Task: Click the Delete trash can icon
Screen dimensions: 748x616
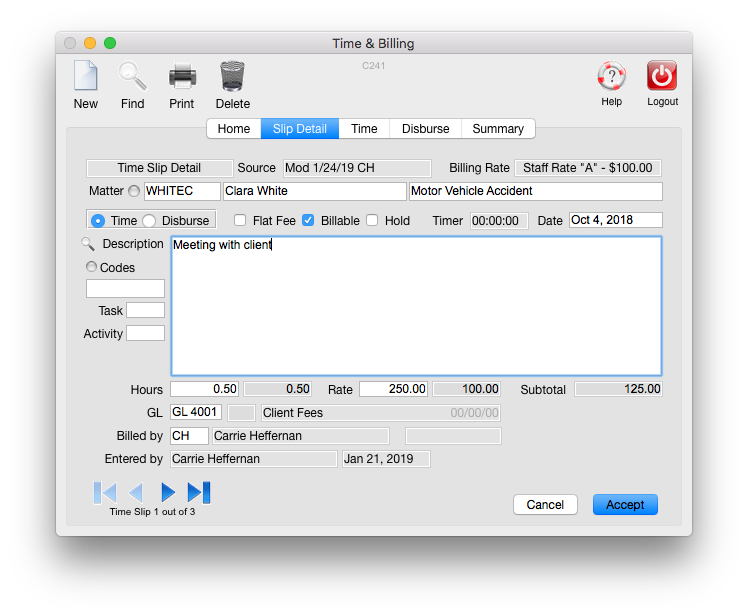Action: pyautogui.click(x=232, y=77)
